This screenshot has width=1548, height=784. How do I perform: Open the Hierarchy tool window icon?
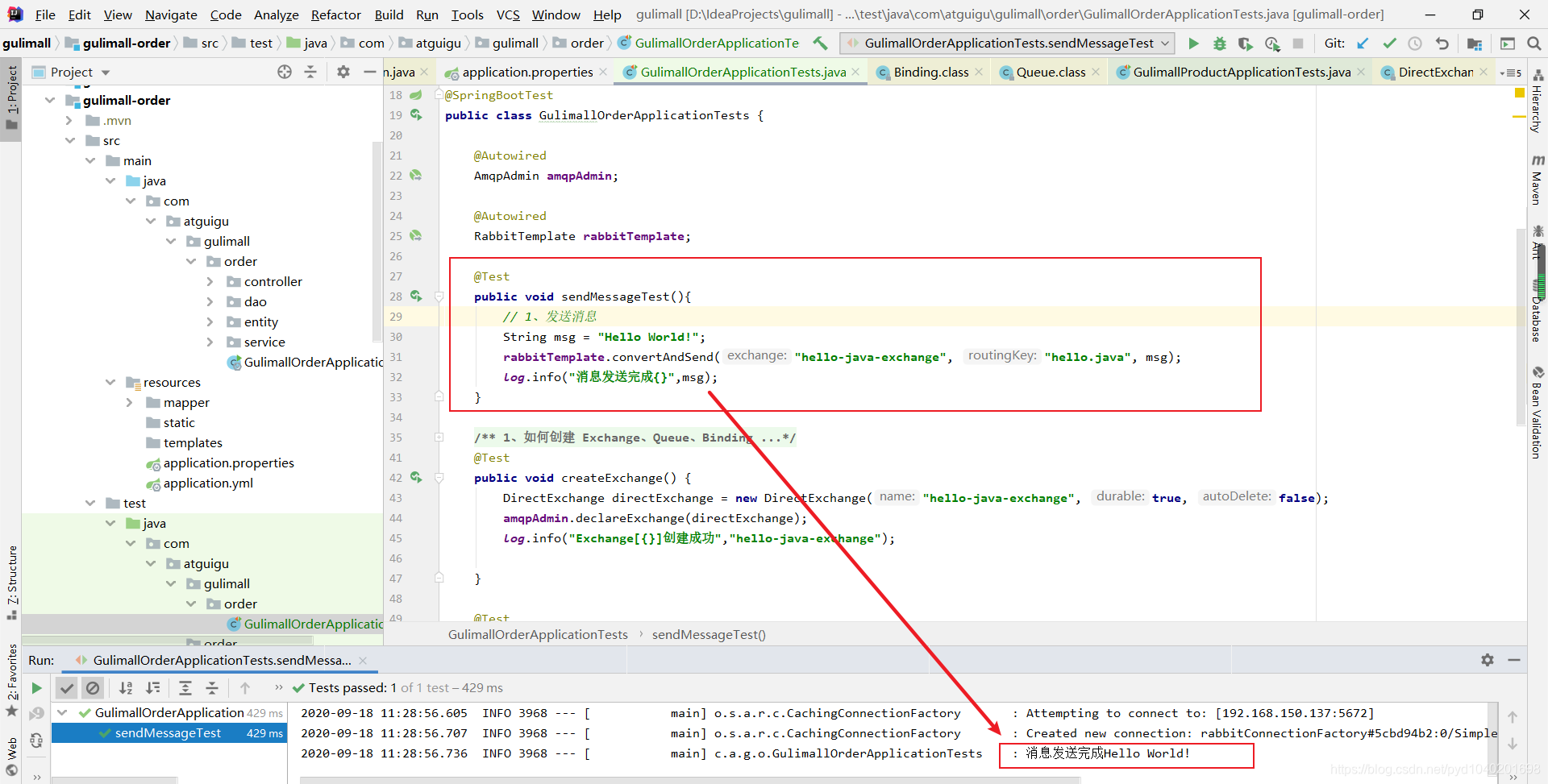(x=1538, y=102)
